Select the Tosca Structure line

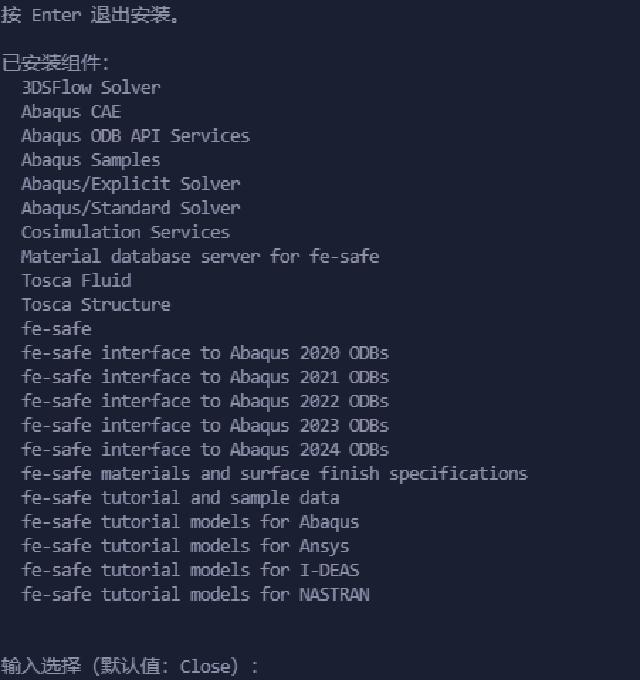click(x=96, y=305)
